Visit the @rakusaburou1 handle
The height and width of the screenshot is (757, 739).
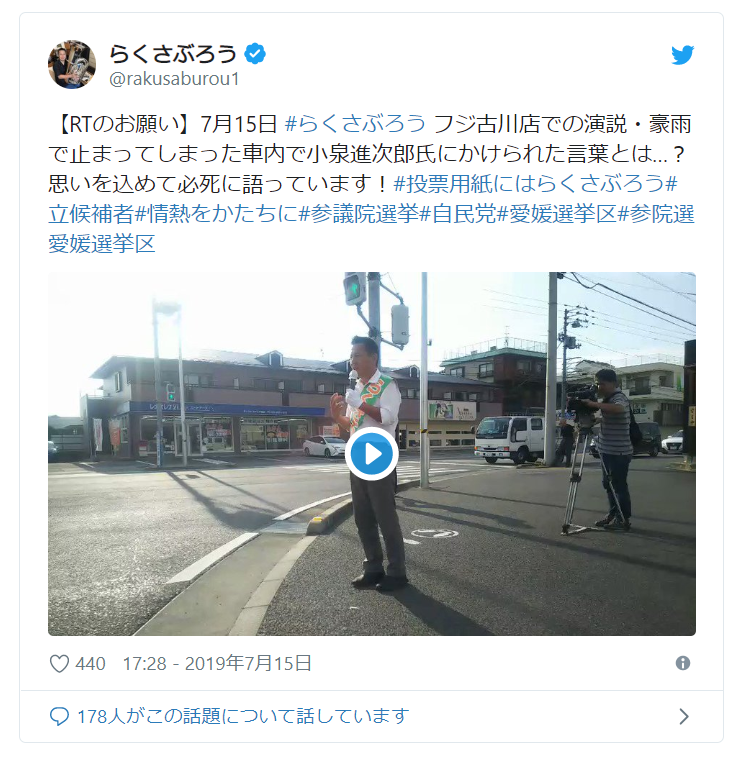pos(174,79)
